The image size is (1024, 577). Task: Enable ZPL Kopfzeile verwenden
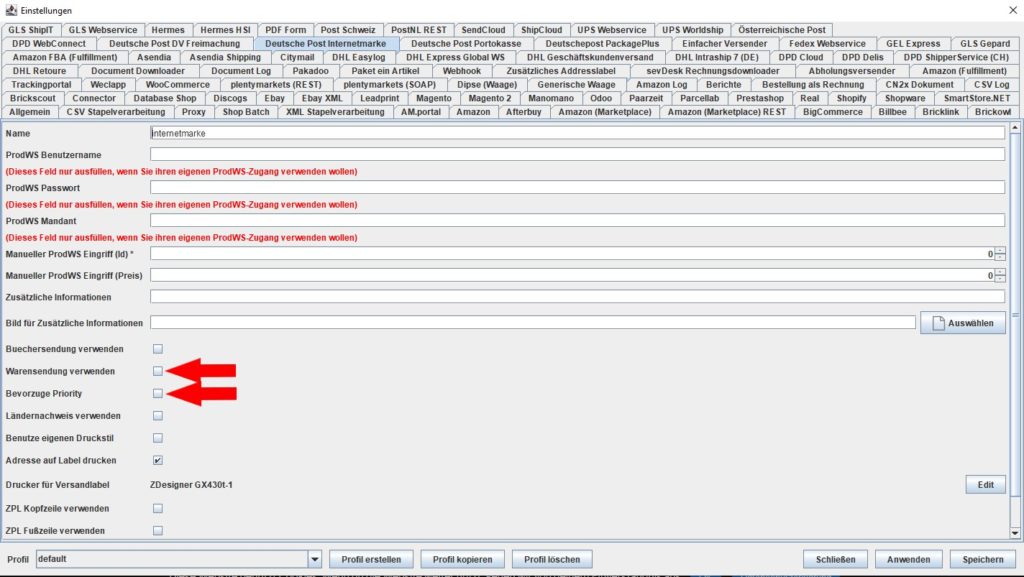pyautogui.click(x=158, y=508)
